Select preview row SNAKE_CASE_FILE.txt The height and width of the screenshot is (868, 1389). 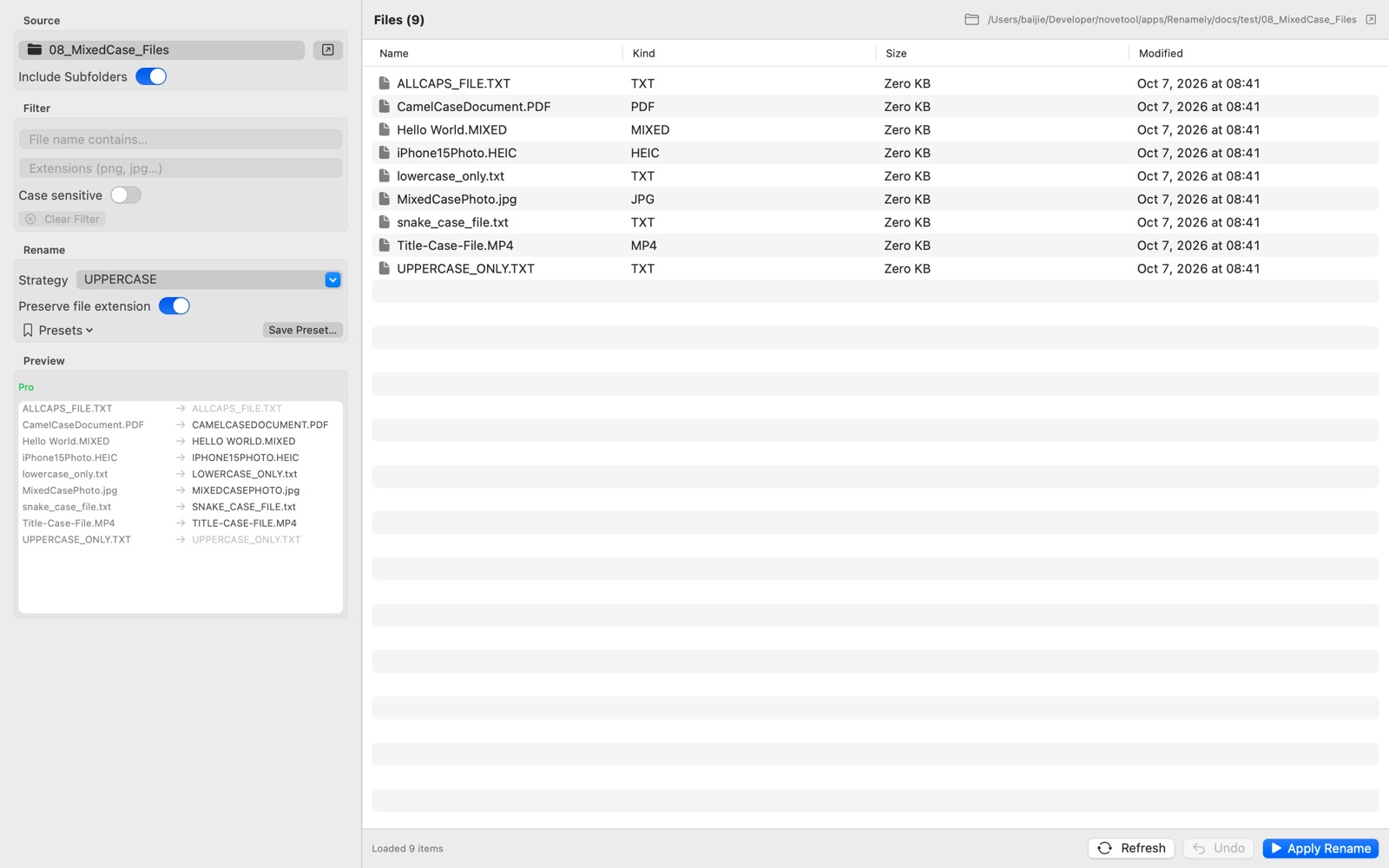click(181, 507)
